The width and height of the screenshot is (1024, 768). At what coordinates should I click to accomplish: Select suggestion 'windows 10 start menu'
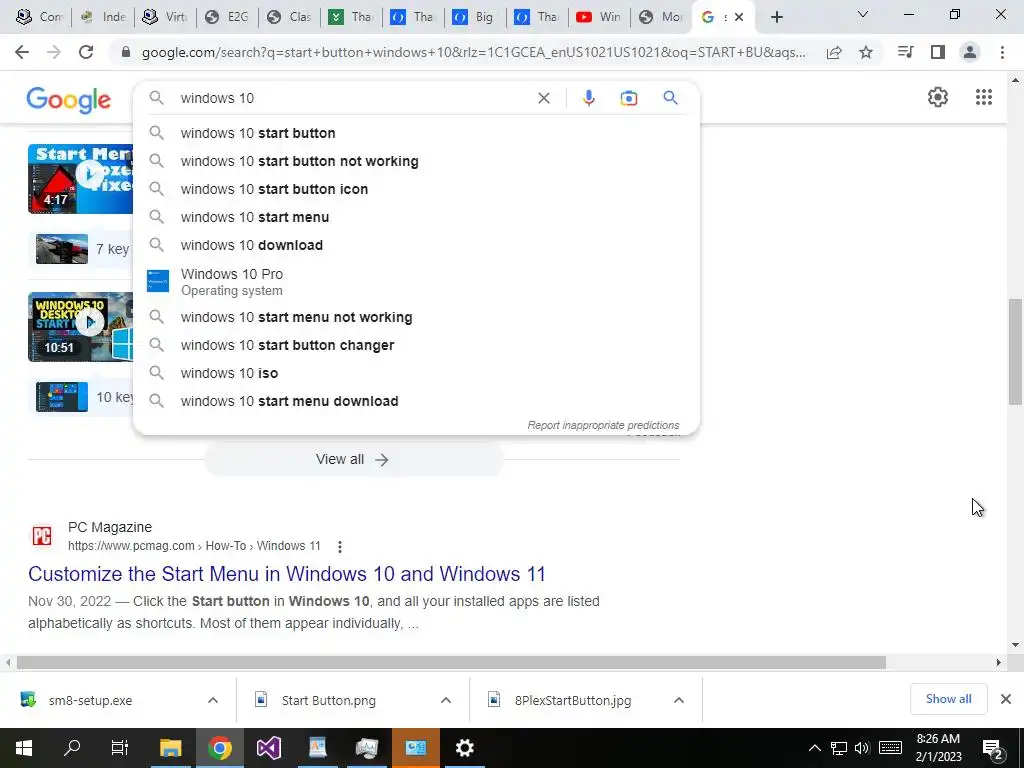416,217
